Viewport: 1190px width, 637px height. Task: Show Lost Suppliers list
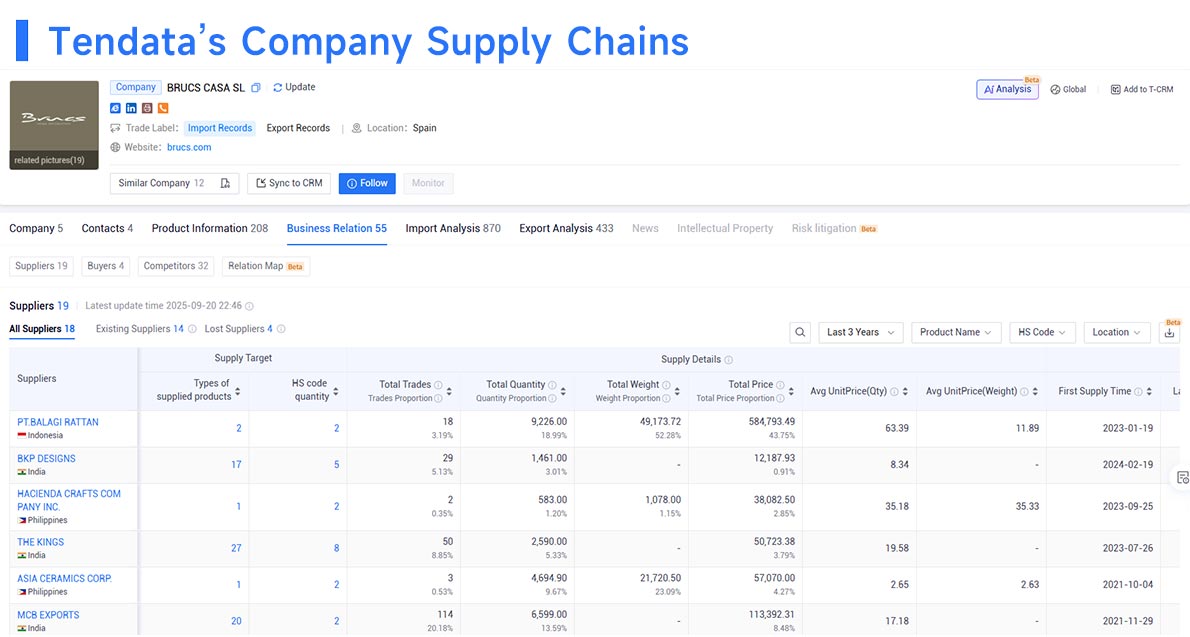[x=238, y=329]
